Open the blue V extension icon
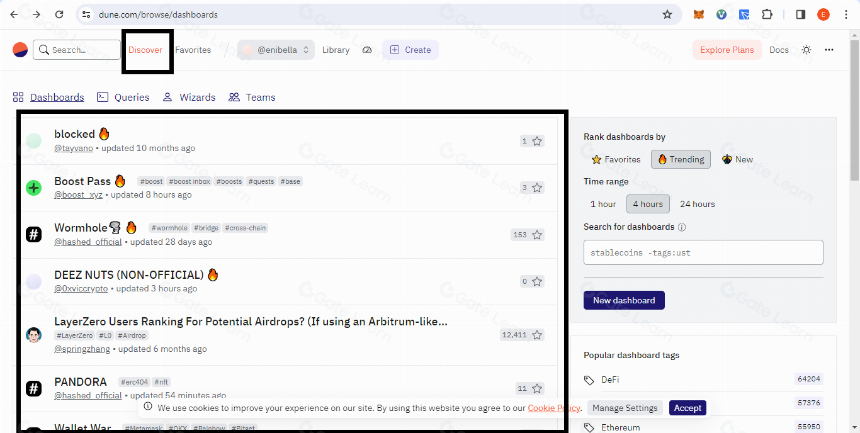Viewport: 860px width, 433px height. [722, 15]
